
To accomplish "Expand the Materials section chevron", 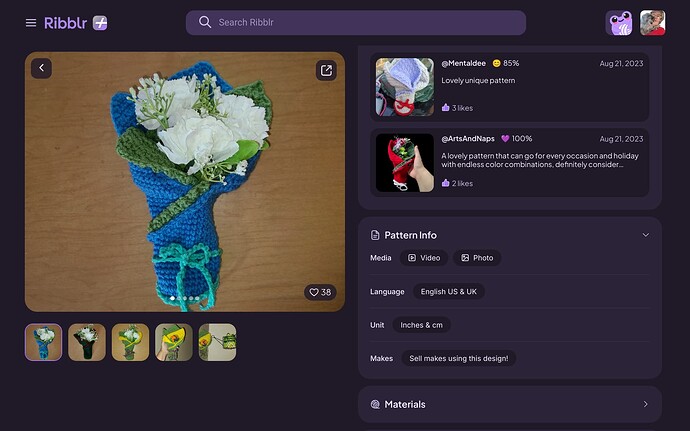I will pyautogui.click(x=646, y=404).
